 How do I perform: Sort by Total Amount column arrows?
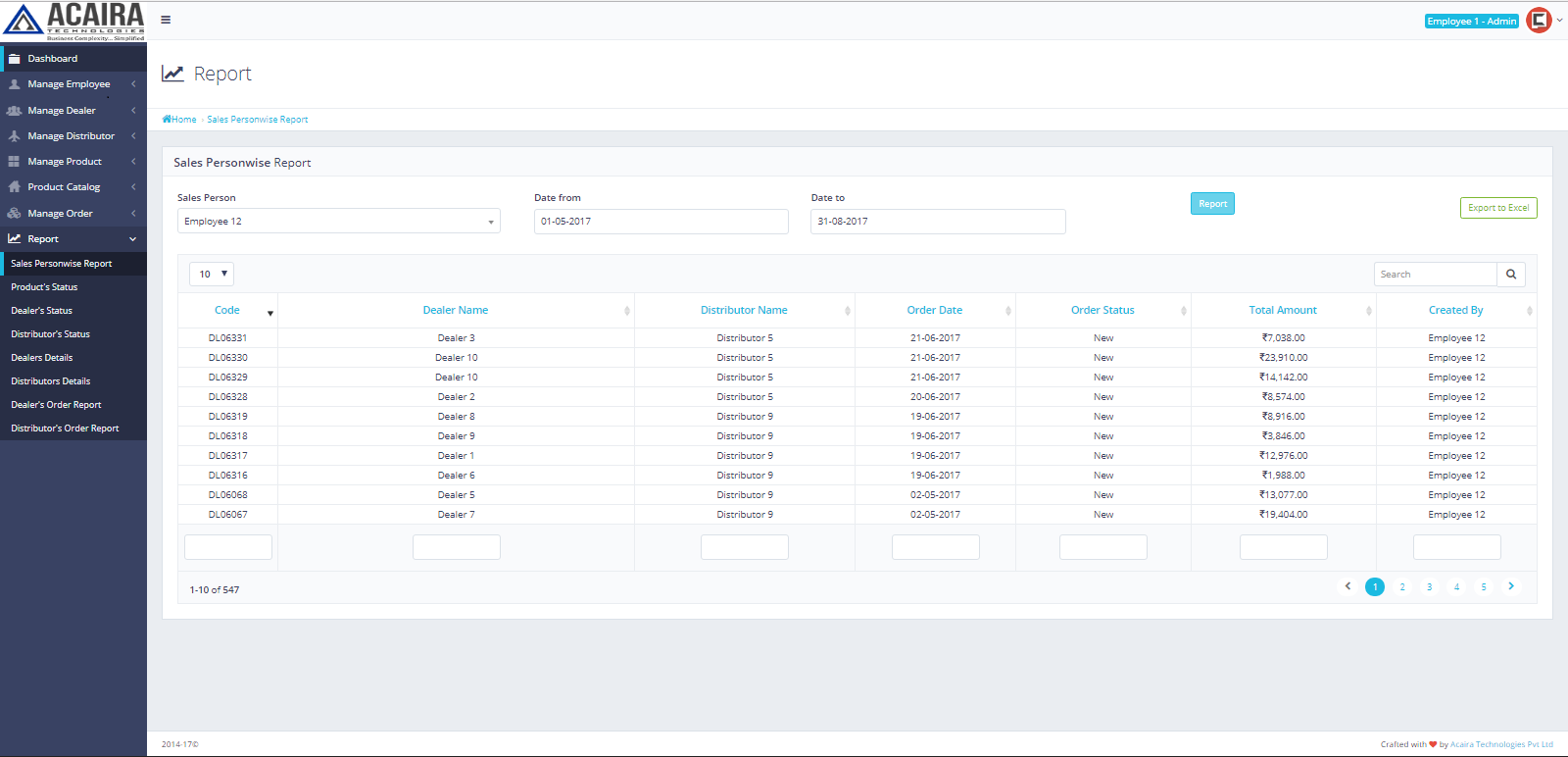click(x=1368, y=311)
